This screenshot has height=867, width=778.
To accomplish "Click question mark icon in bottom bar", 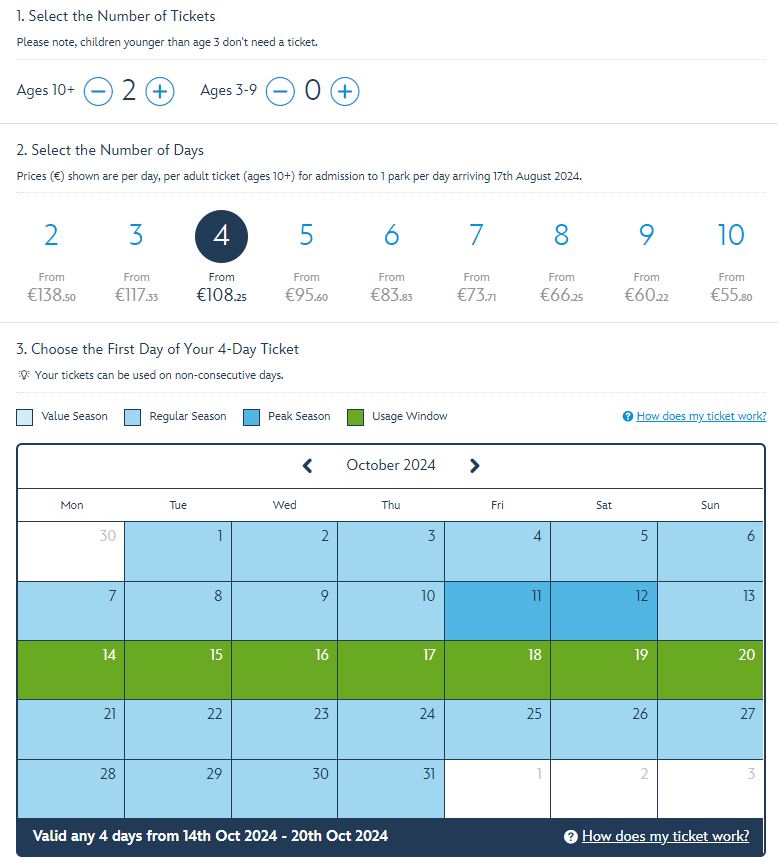I will (x=571, y=837).
